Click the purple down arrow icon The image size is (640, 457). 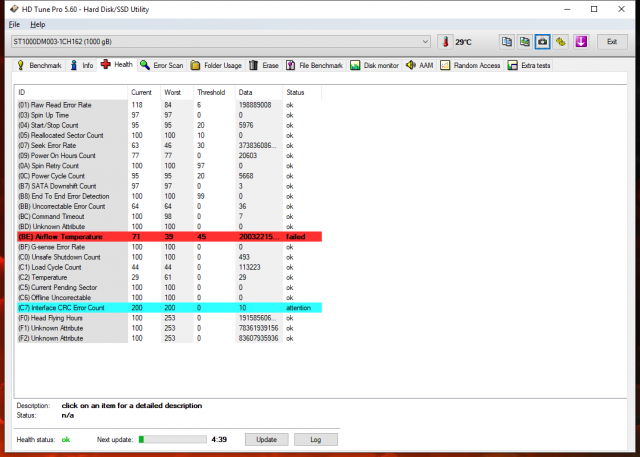(x=581, y=42)
